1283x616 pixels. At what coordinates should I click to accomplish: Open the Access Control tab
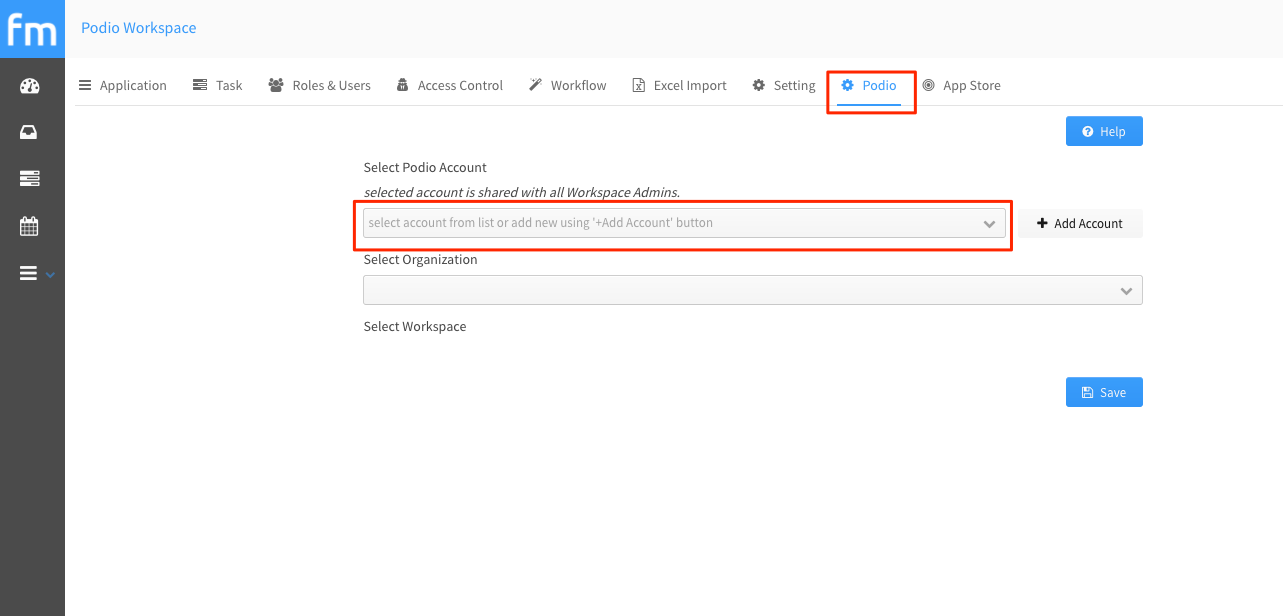click(449, 85)
